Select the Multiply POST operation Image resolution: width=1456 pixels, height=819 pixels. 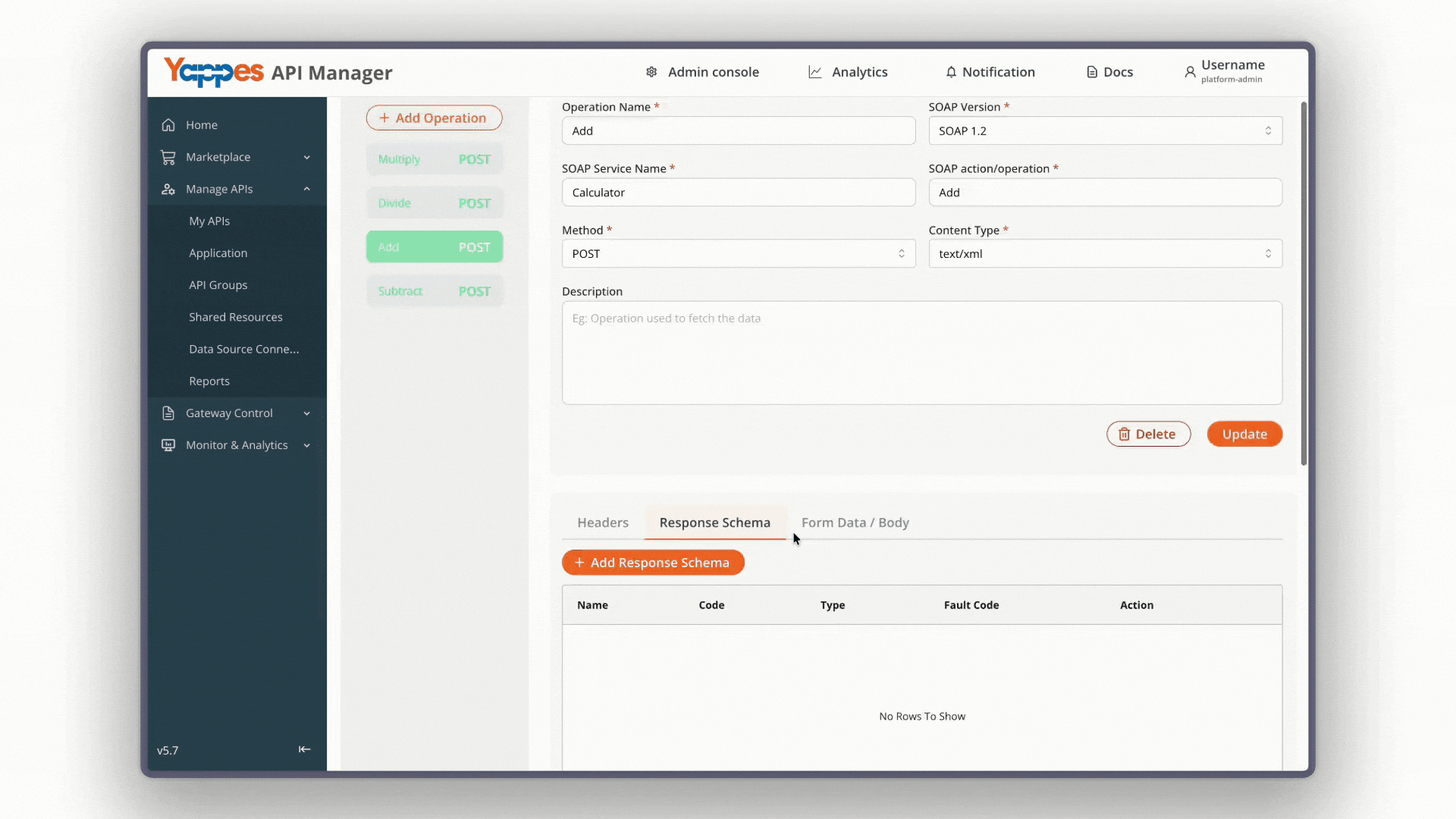click(435, 159)
